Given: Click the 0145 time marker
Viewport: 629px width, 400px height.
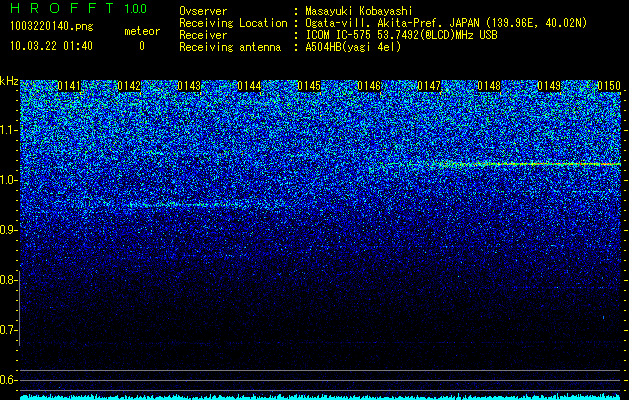Looking at the screenshot, I should click(309, 86).
